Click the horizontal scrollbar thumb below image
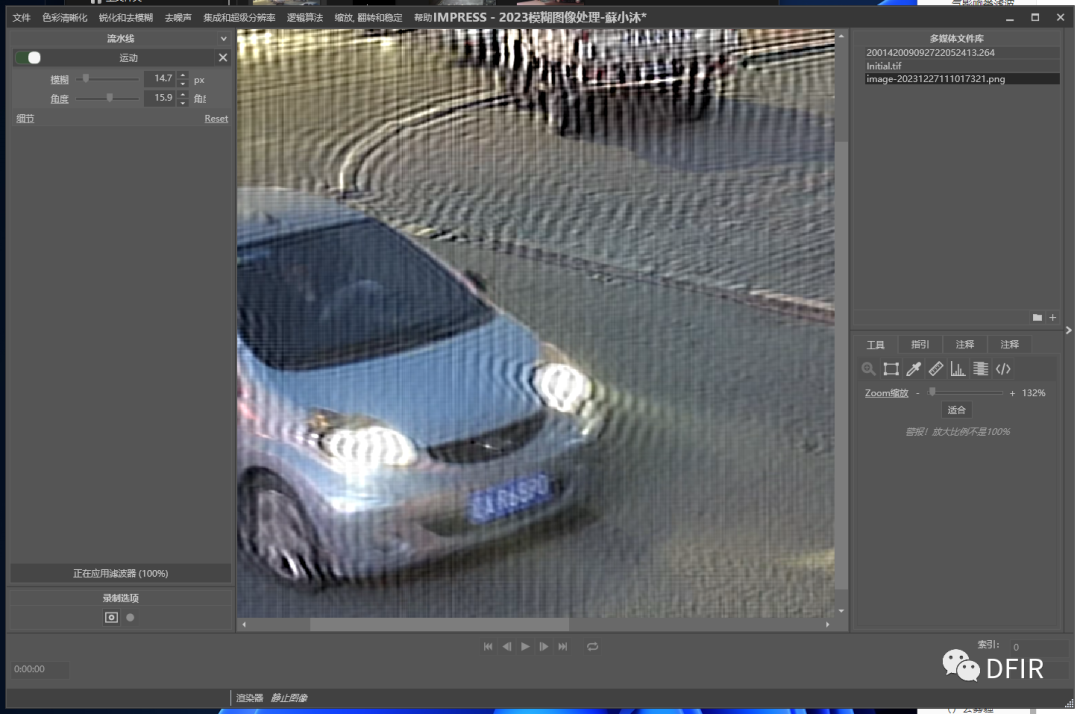 point(439,624)
